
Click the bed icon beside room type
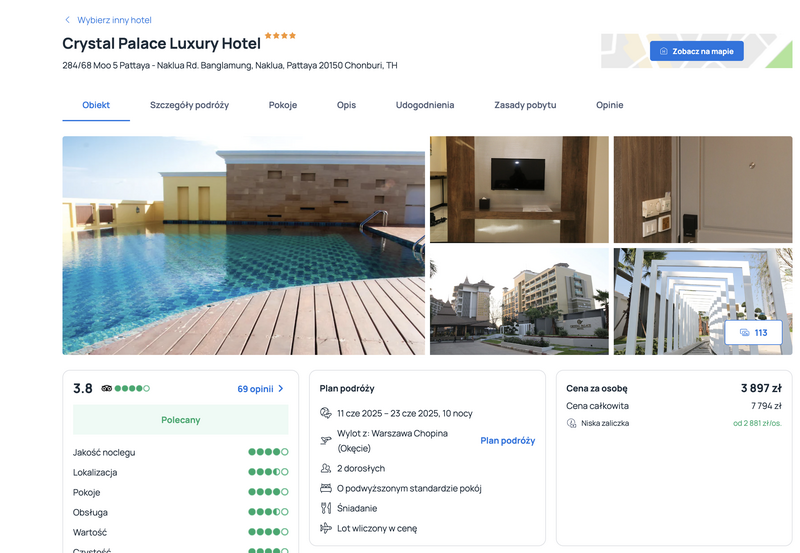click(x=326, y=488)
